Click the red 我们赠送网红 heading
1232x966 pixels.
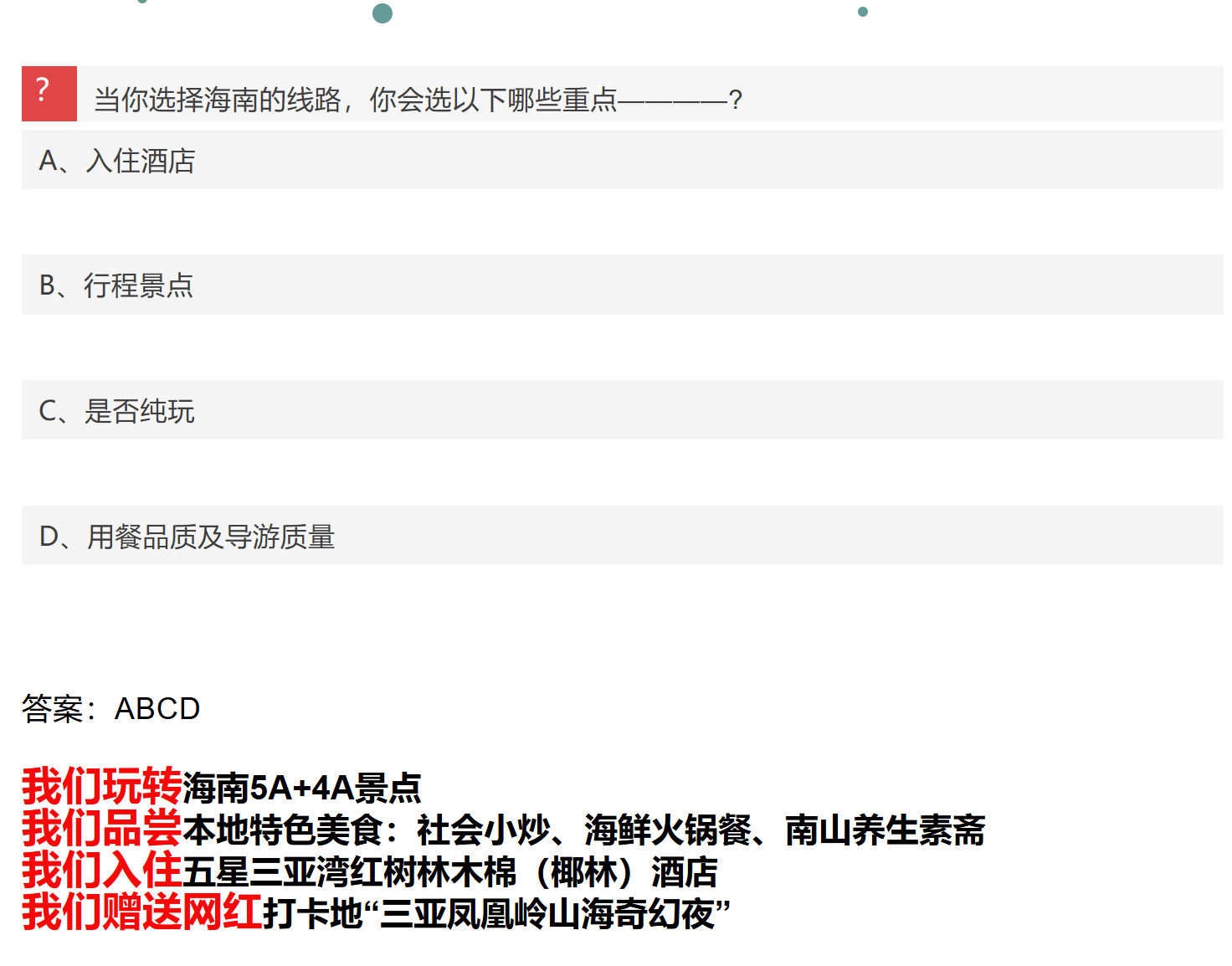[x=141, y=912]
